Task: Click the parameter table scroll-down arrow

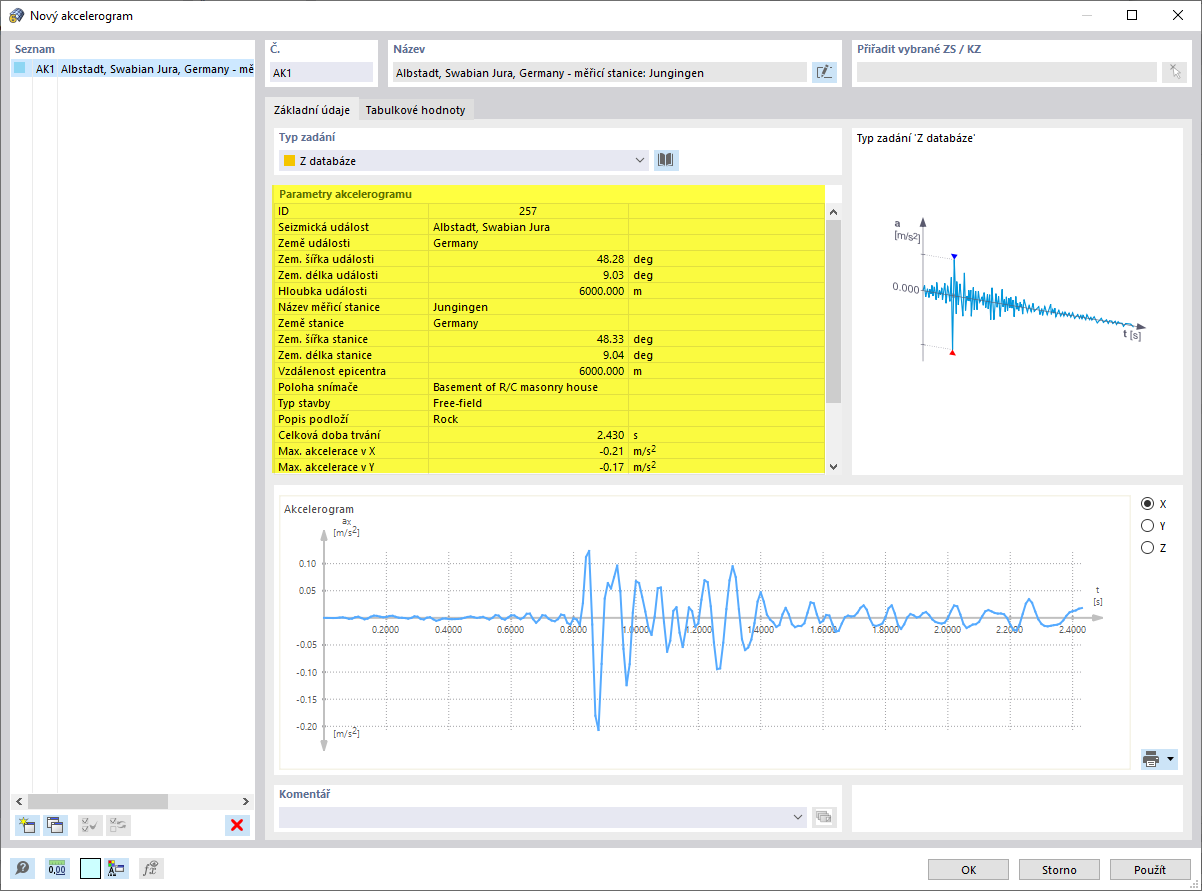Action: click(833, 467)
